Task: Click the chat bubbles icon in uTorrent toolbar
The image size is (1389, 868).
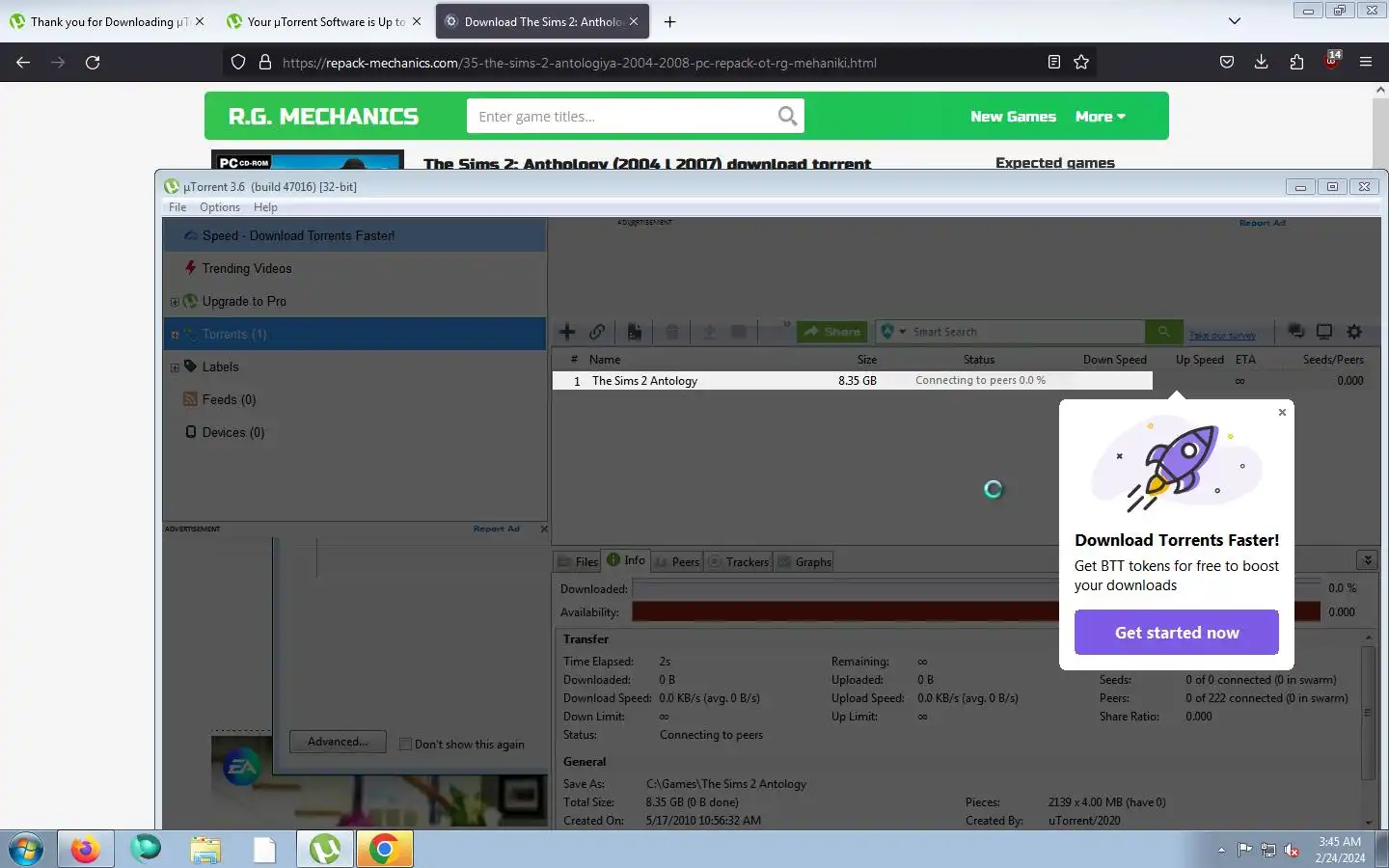Action: click(1296, 332)
